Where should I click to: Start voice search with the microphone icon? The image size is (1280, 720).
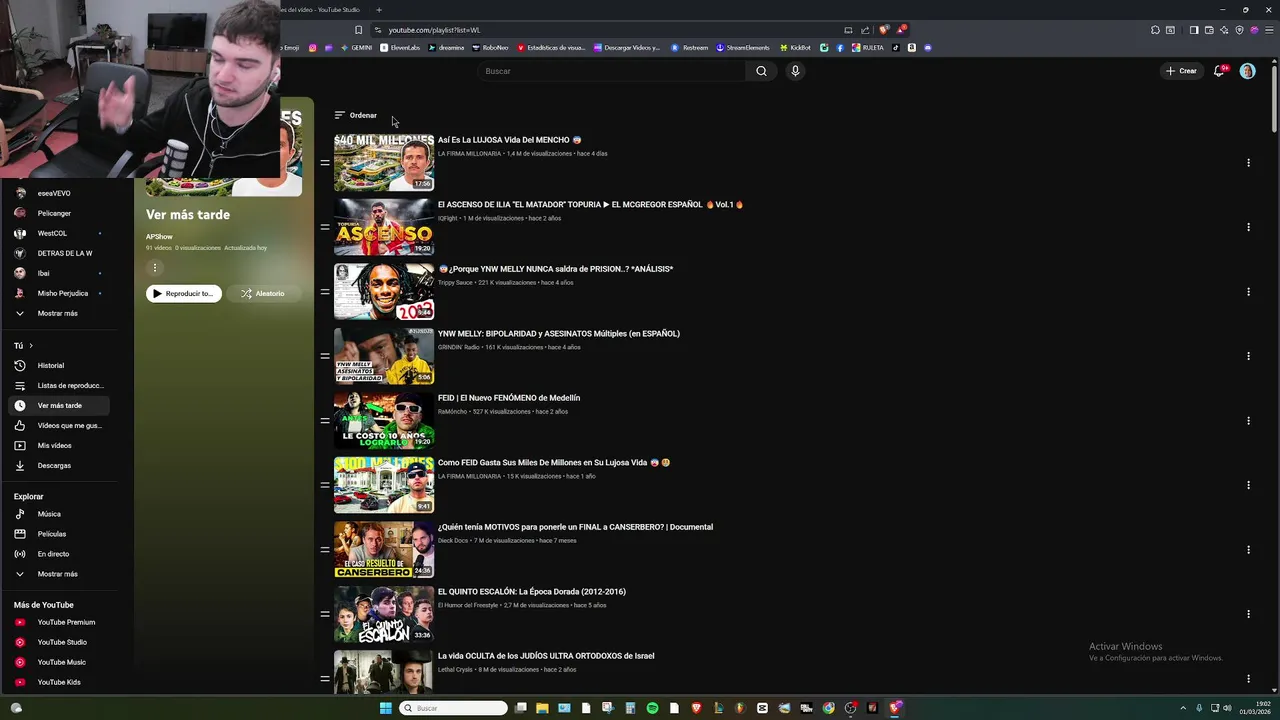(x=795, y=71)
